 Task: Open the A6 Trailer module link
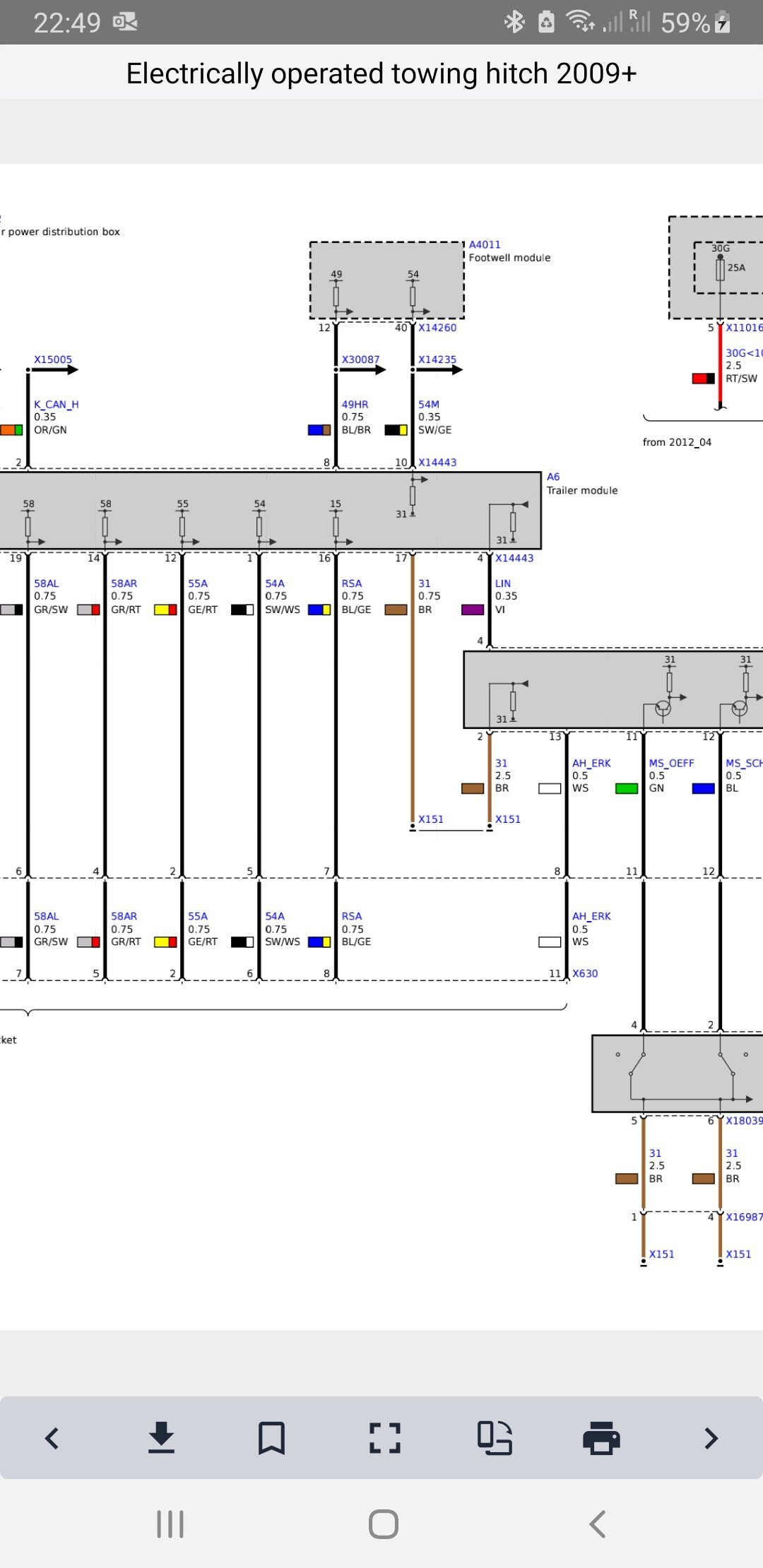click(553, 477)
